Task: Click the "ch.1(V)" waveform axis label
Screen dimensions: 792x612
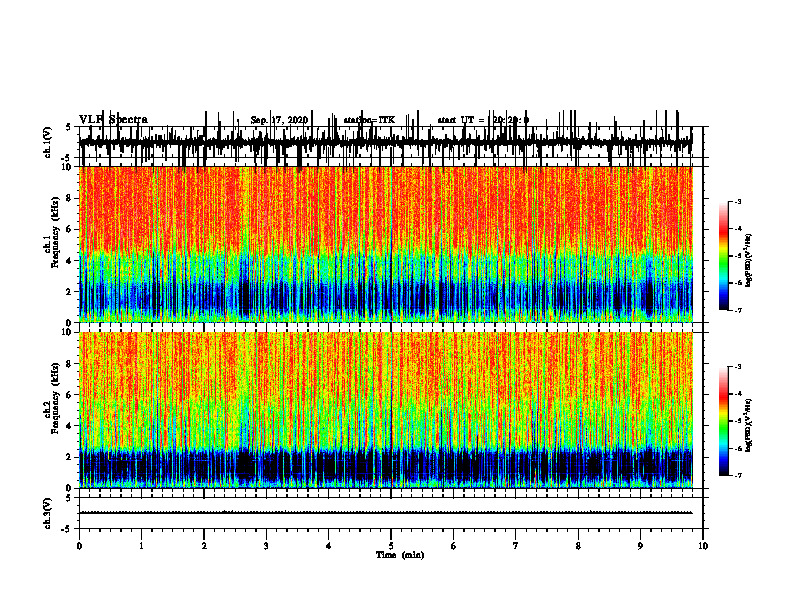Action: pos(48,142)
